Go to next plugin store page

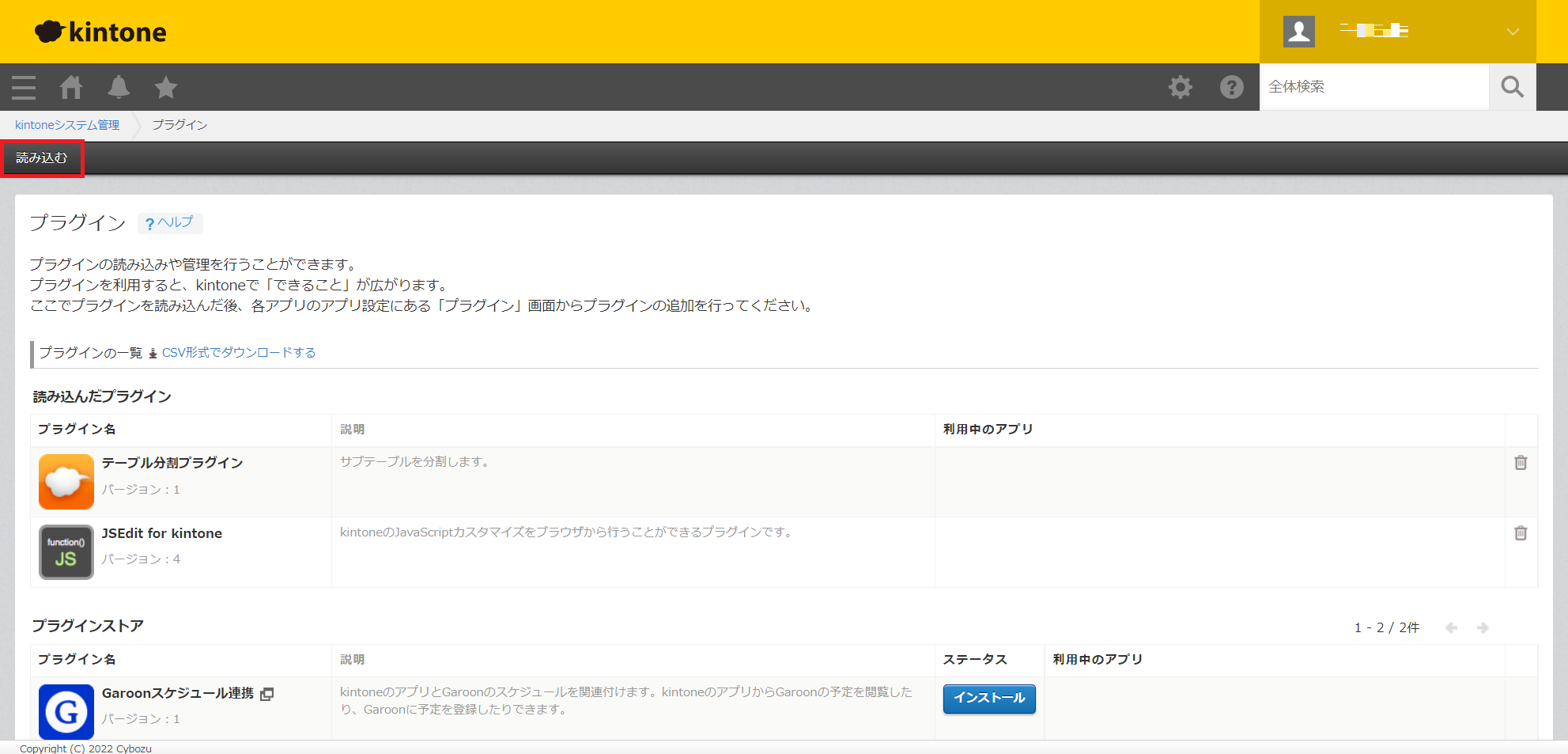click(x=1483, y=627)
